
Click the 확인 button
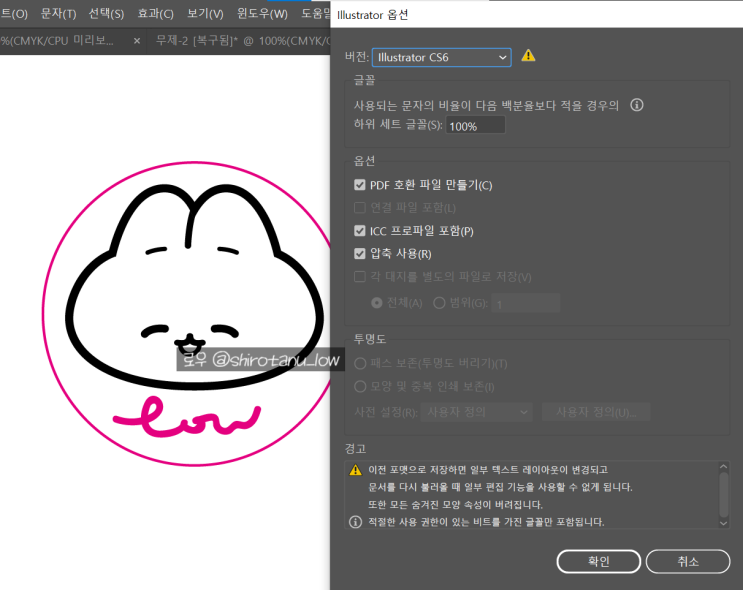tap(598, 562)
